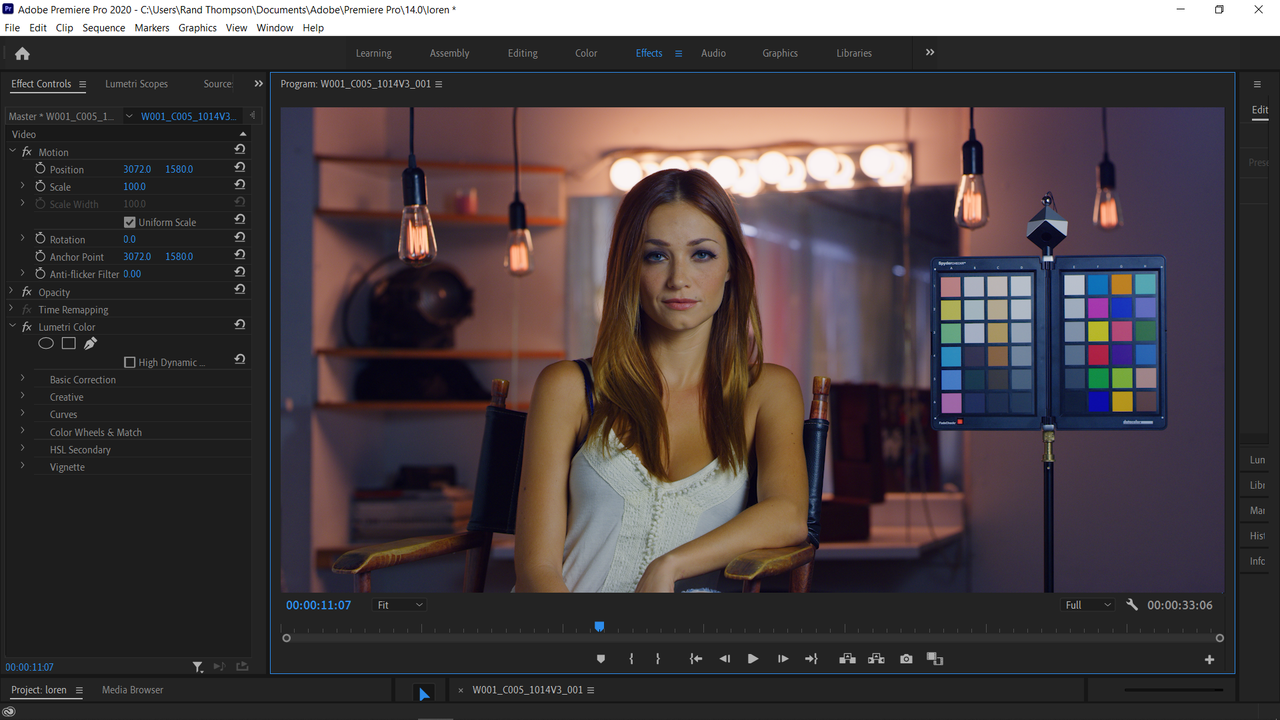This screenshot has width=1280, height=720.
Task: Toggle the Lumetri Color fx switch
Action: [x=27, y=327]
